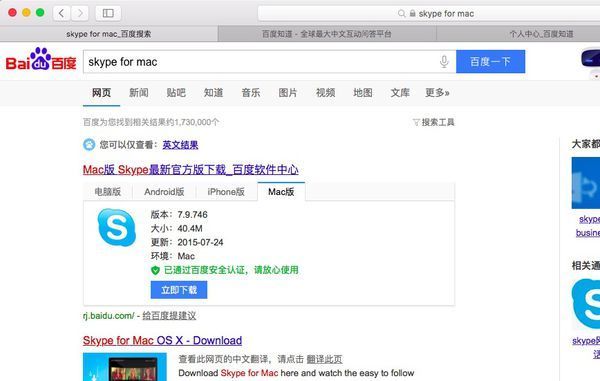Image resolution: width=600 pixels, height=381 pixels.
Task: Click the lock icon in address bar
Action: tap(412, 13)
